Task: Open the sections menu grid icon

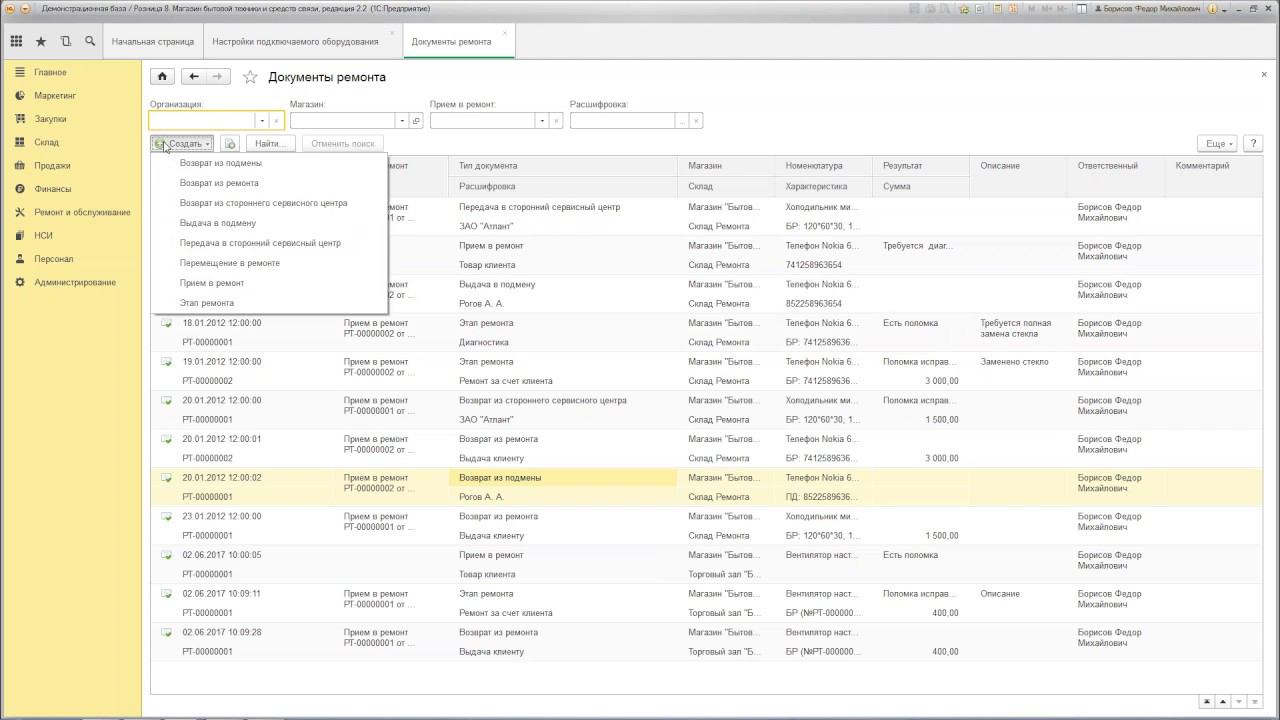Action: coord(16,42)
